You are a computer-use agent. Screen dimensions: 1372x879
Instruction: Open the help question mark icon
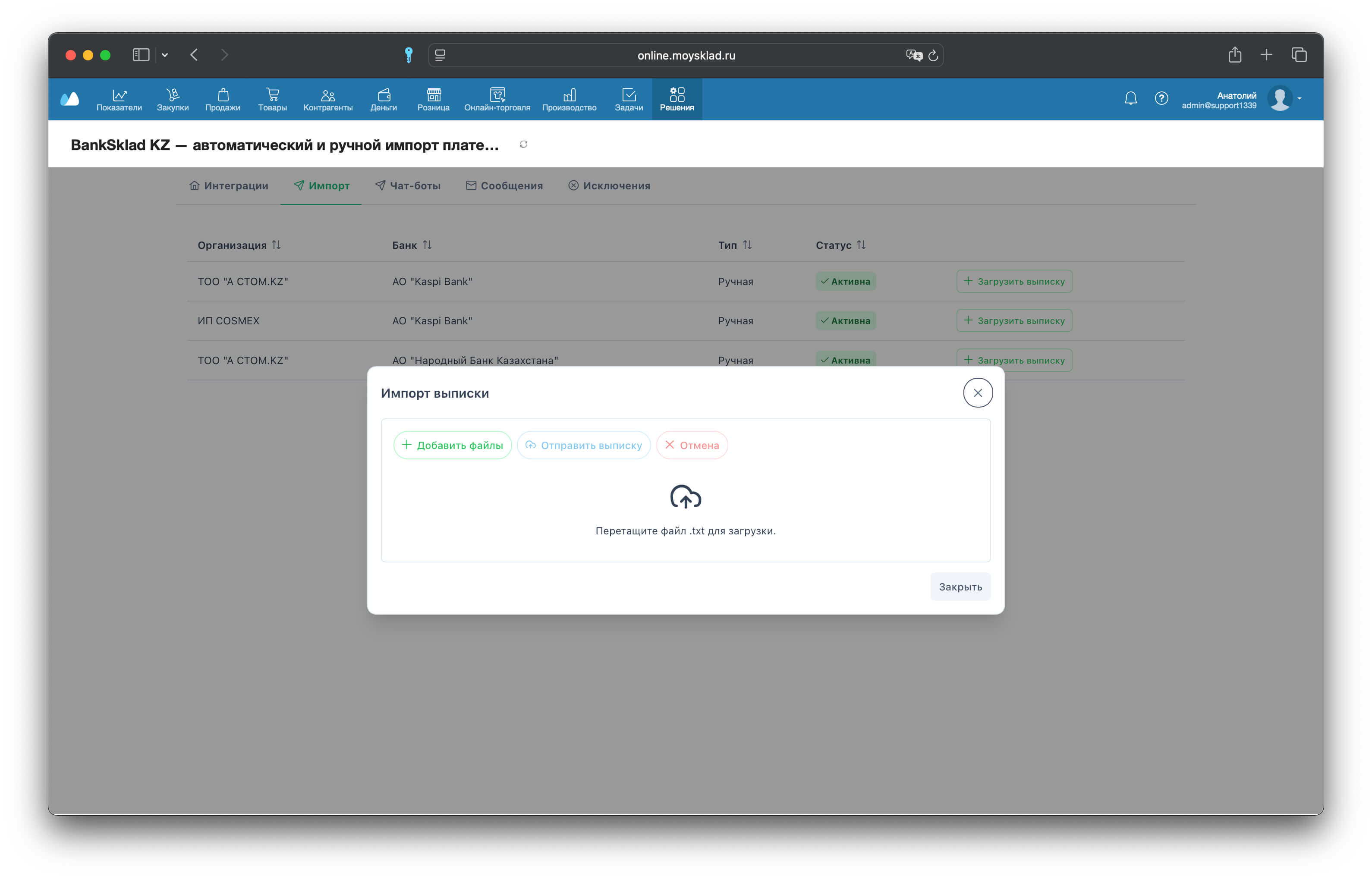tap(1161, 99)
